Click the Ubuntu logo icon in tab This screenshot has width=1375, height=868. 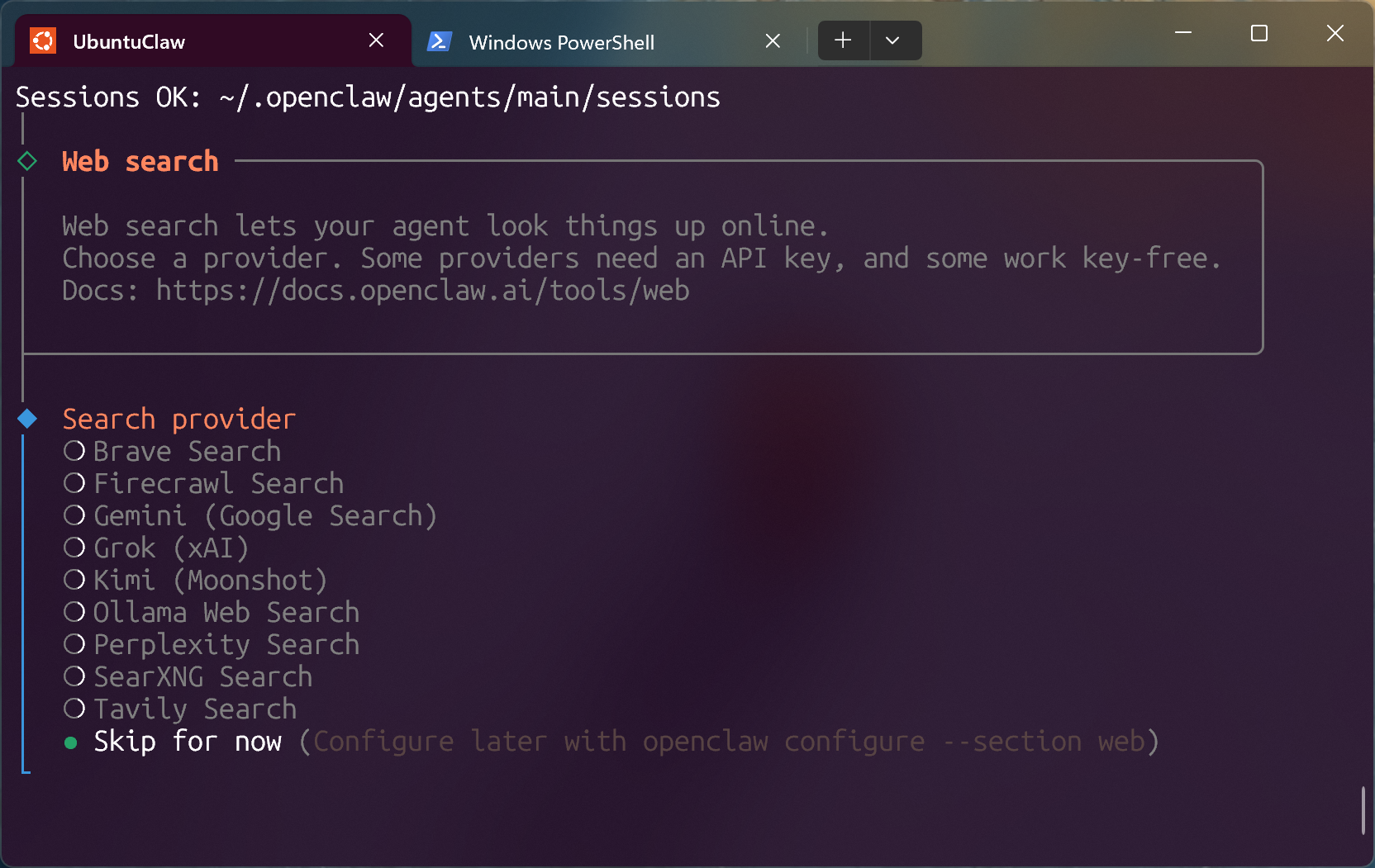click(x=43, y=40)
